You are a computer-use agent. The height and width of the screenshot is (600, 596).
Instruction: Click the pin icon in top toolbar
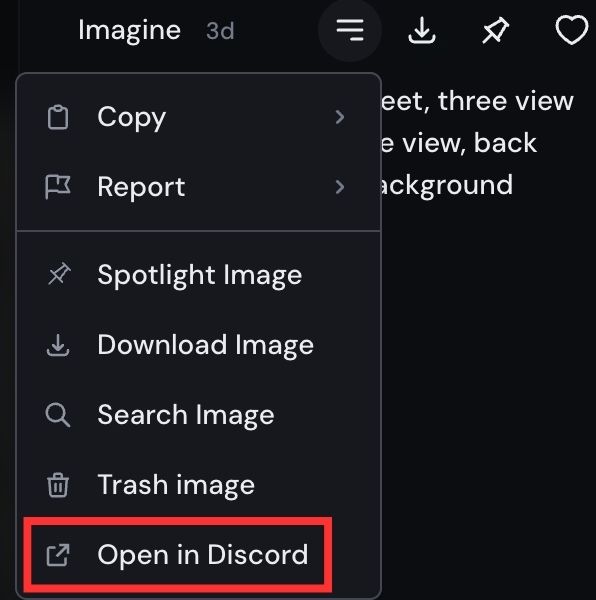point(495,31)
